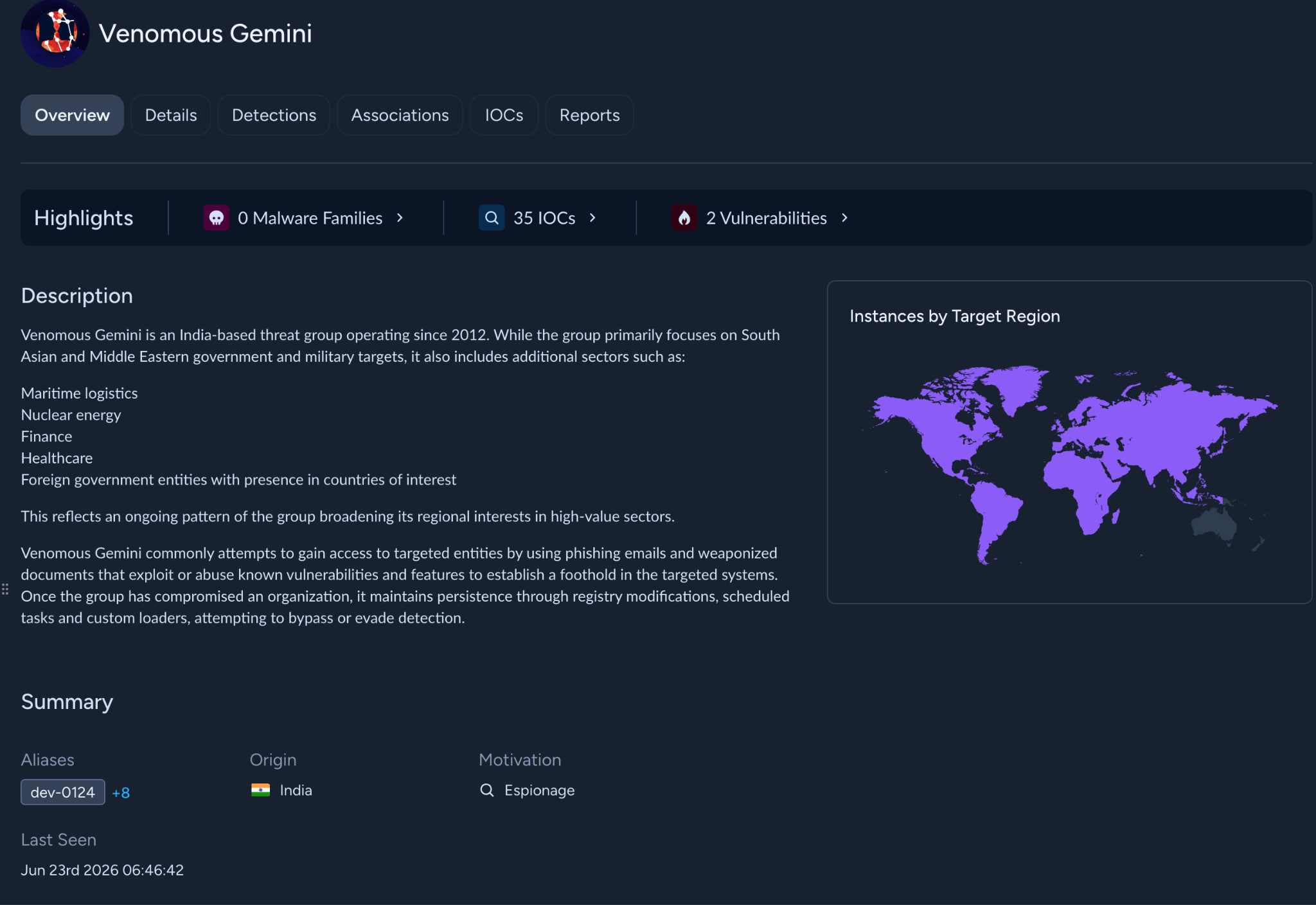Viewport: 1316px width, 905px height.
Task: Open the Details tab
Action: 171,115
